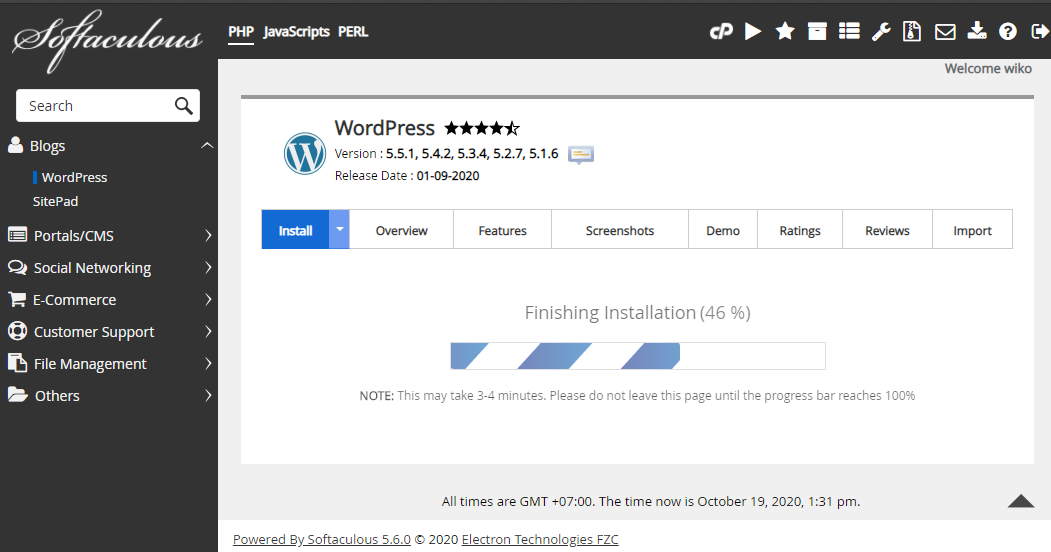Click the WordPress logo icon
Screen dimensions: 1051x552
pyautogui.click(x=305, y=153)
